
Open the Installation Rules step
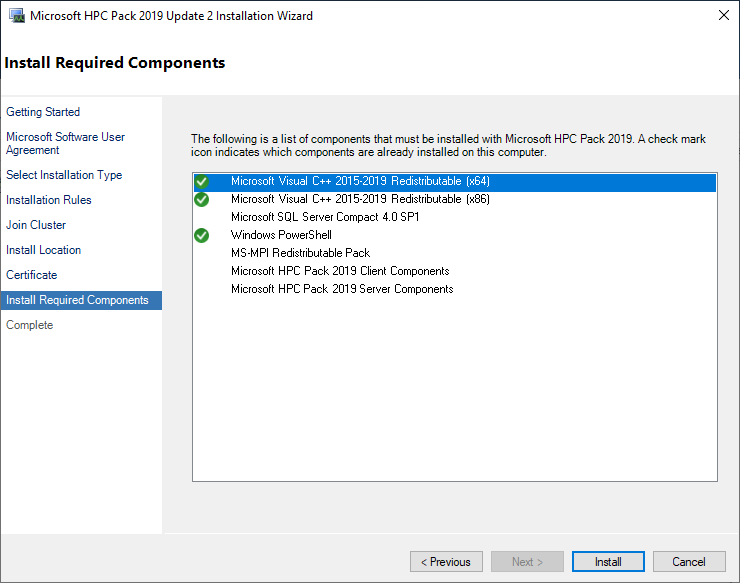click(49, 200)
